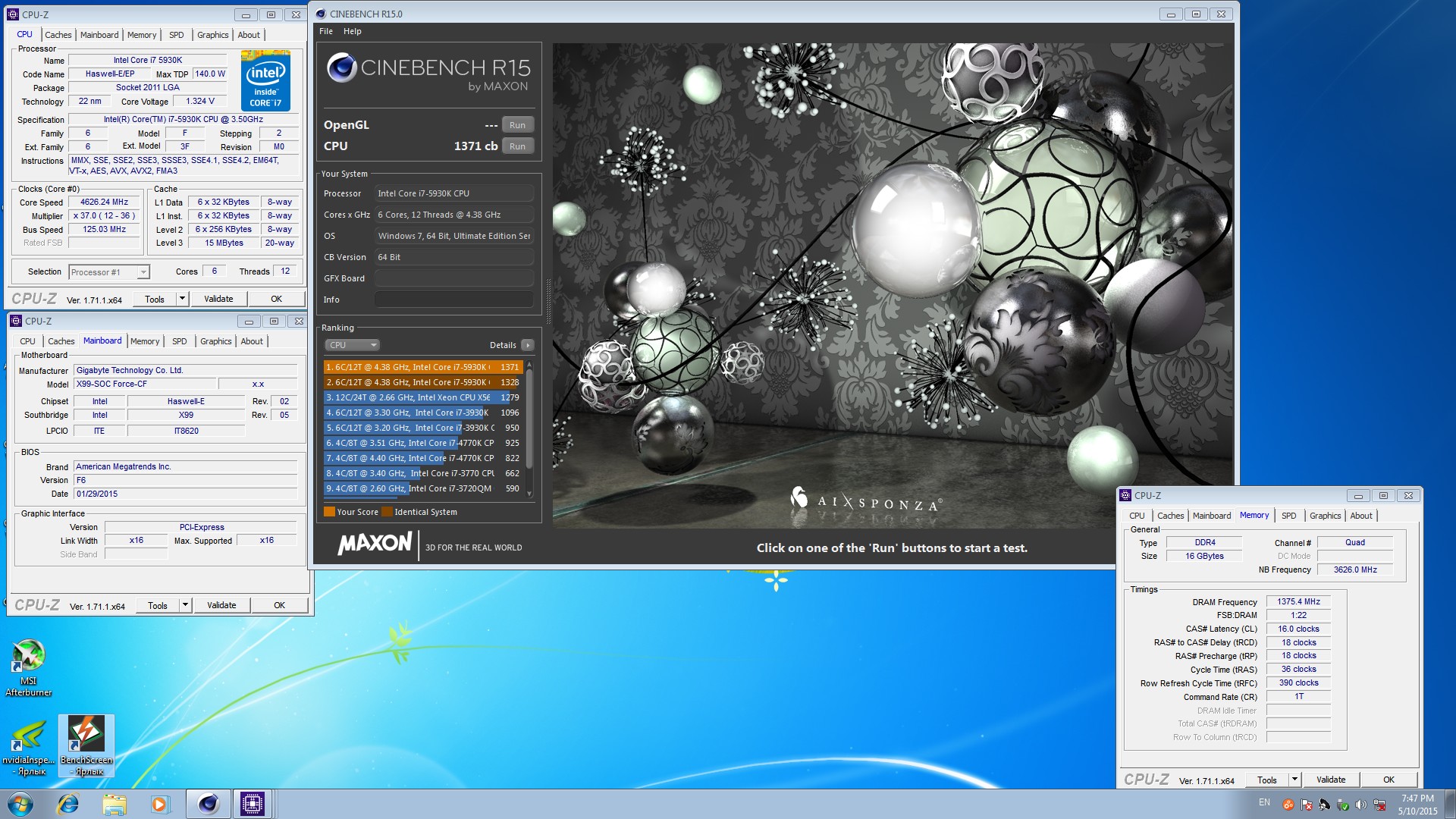Click the Cinebench R15 logo sphere
Image resolution: width=1456 pixels, height=819 pixels.
point(342,67)
